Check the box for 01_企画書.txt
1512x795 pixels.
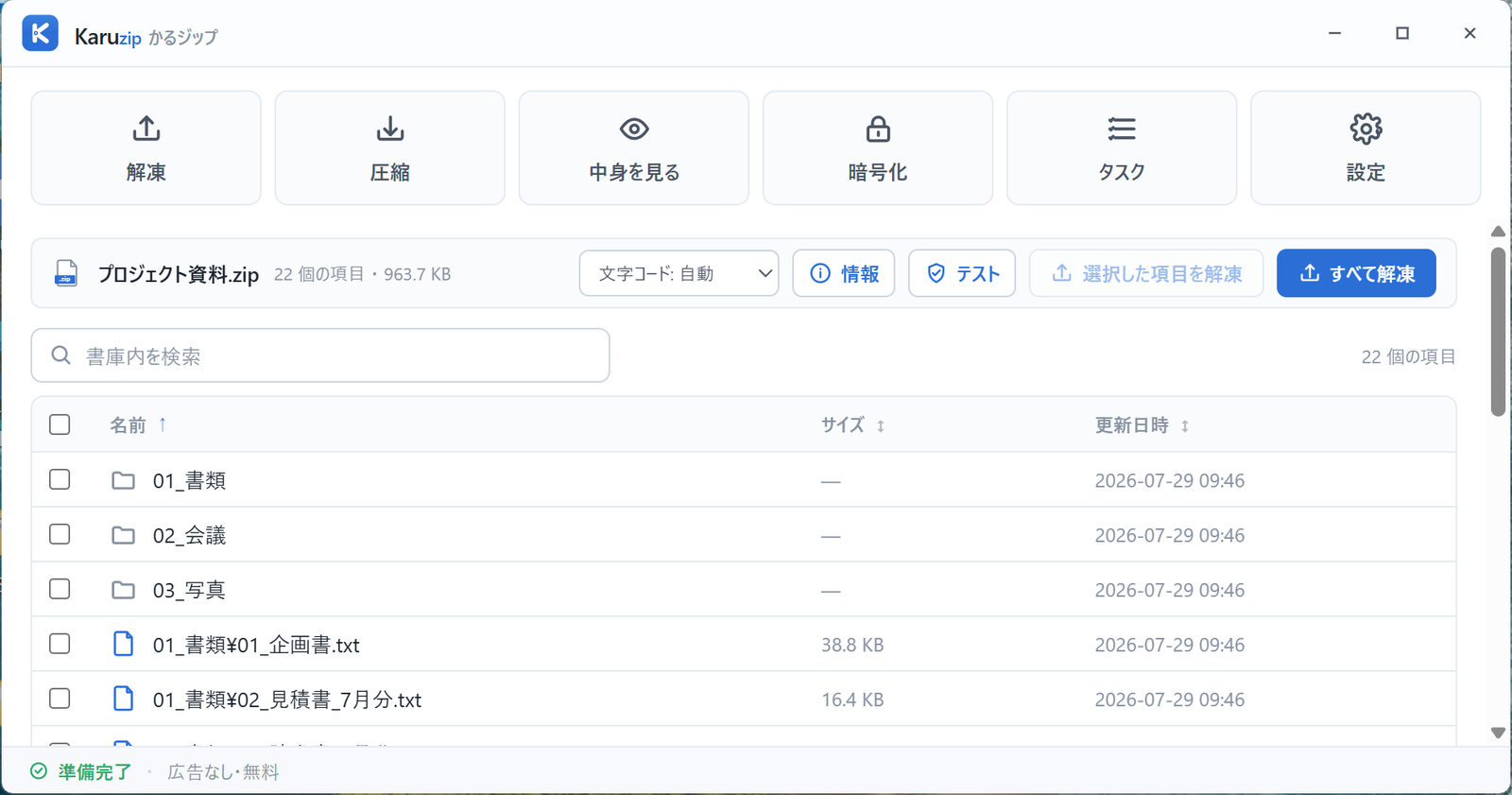tap(60, 644)
